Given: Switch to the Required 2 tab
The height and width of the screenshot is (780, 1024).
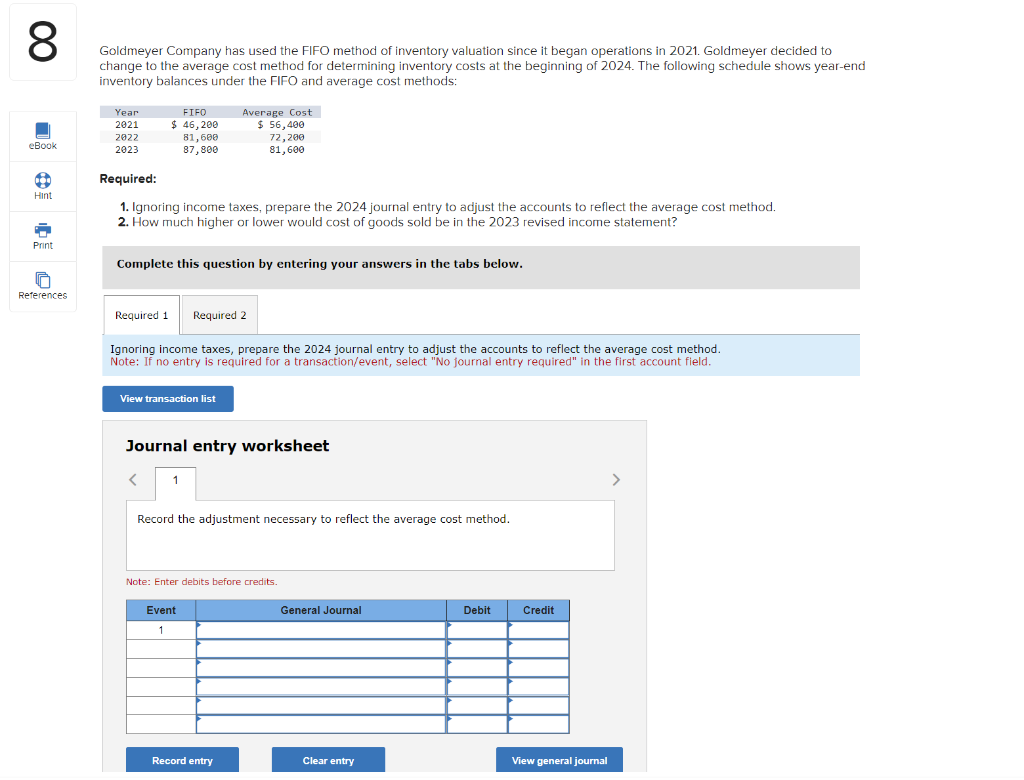Looking at the screenshot, I should [219, 314].
